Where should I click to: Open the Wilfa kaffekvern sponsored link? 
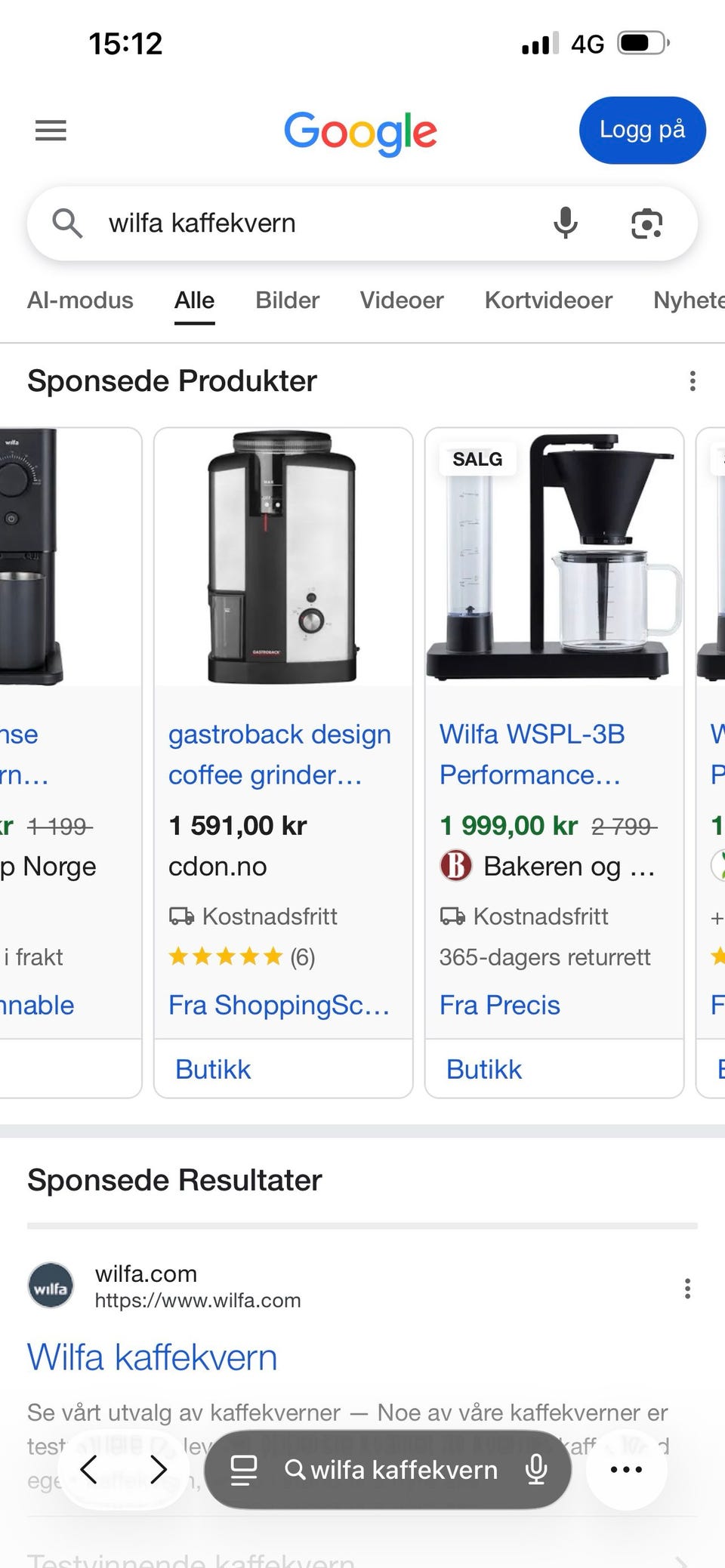[153, 1357]
